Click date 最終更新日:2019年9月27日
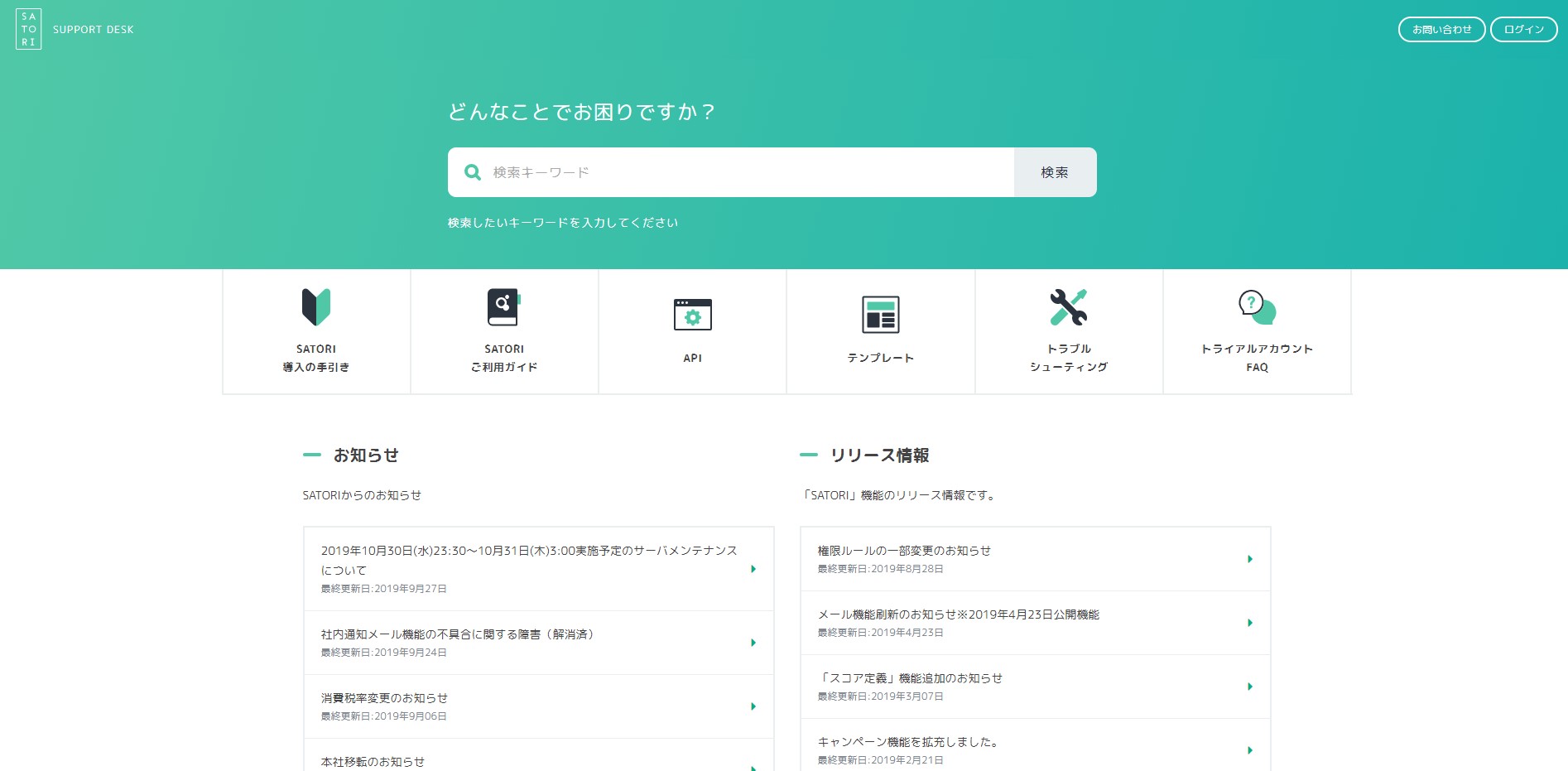Screen dimensions: 1568x771 (x=384, y=589)
